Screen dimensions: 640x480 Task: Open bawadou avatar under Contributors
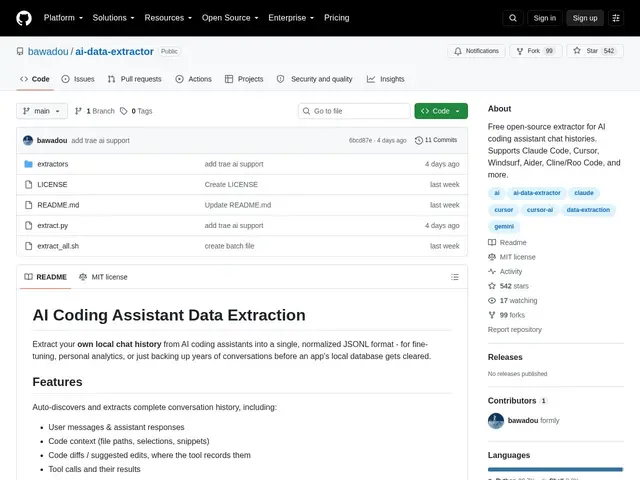[x=496, y=421]
